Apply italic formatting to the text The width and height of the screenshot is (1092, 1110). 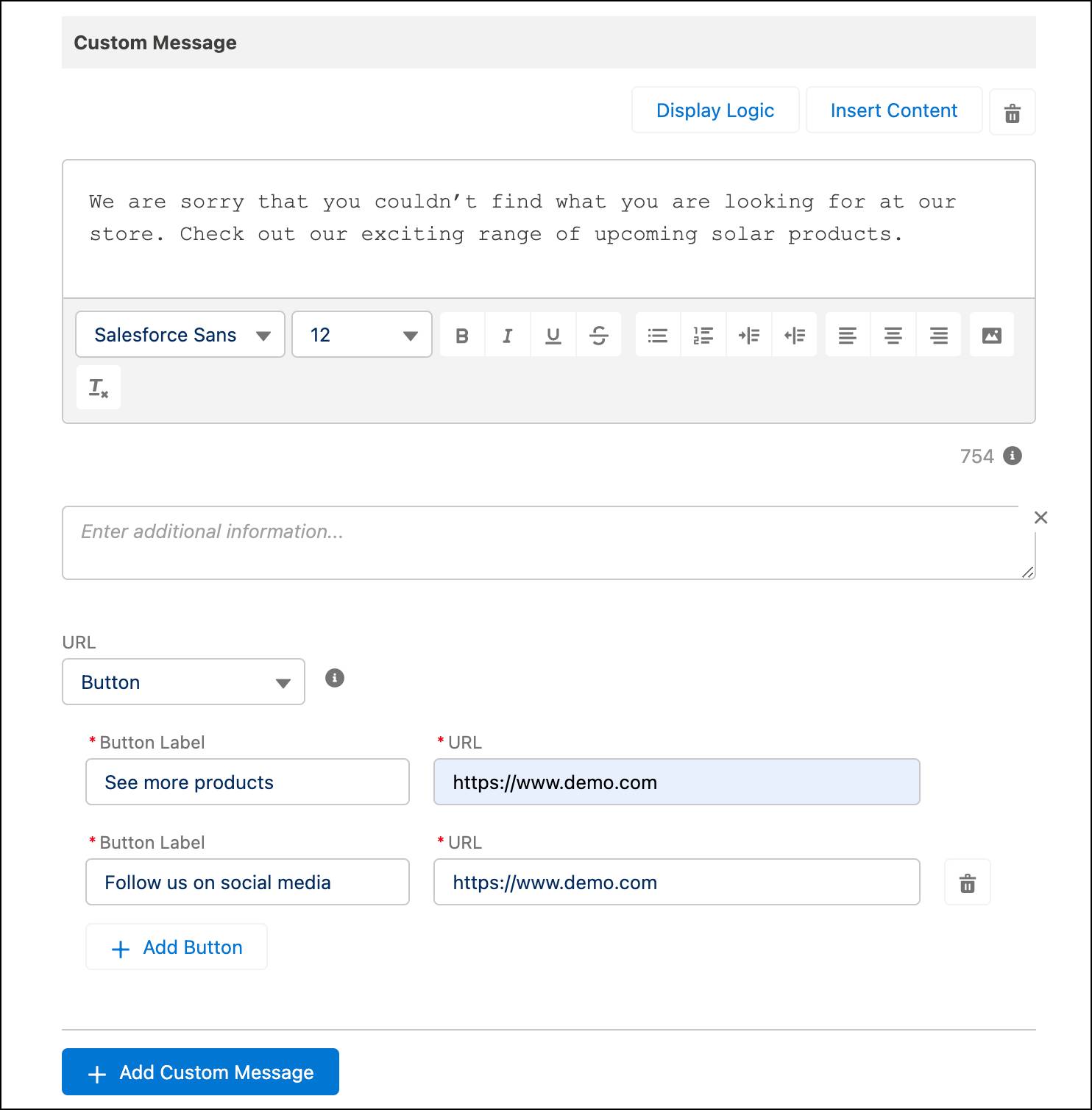(x=507, y=334)
